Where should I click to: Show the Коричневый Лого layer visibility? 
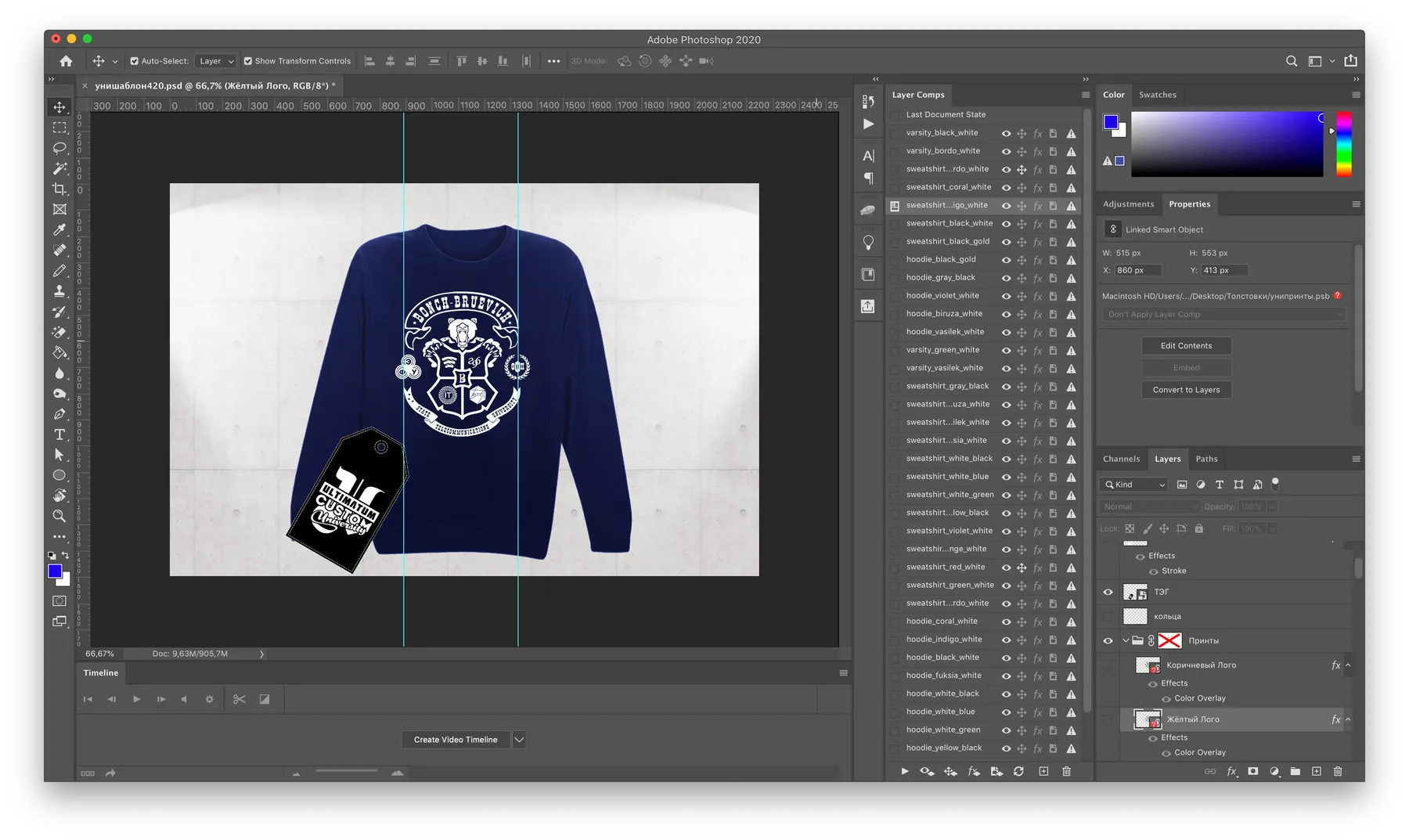click(1108, 665)
